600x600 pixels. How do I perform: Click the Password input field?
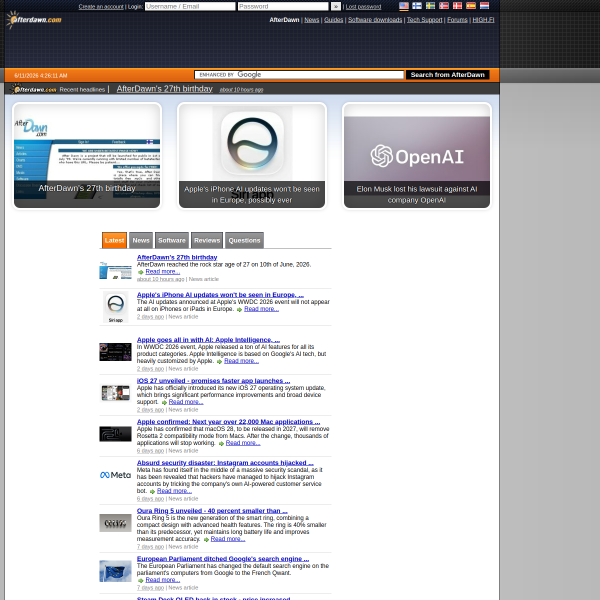pos(283,7)
